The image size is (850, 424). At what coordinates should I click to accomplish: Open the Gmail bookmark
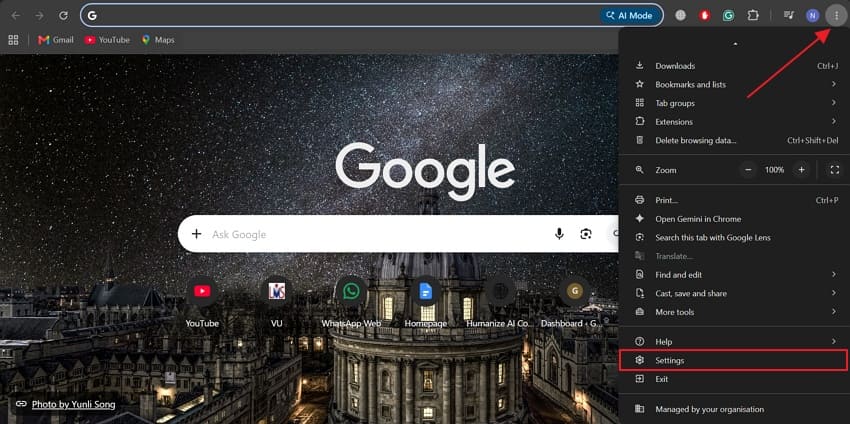tap(56, 40)
